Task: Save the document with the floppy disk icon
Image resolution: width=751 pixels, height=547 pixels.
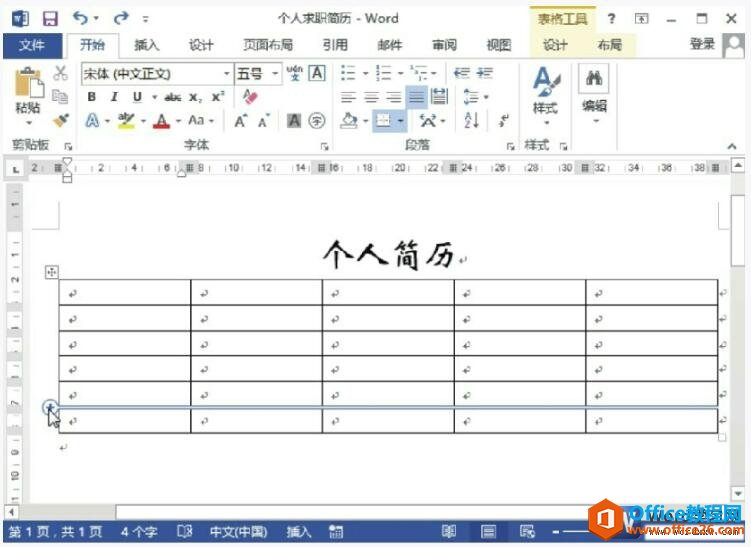Action: click(x=50, y=19)
